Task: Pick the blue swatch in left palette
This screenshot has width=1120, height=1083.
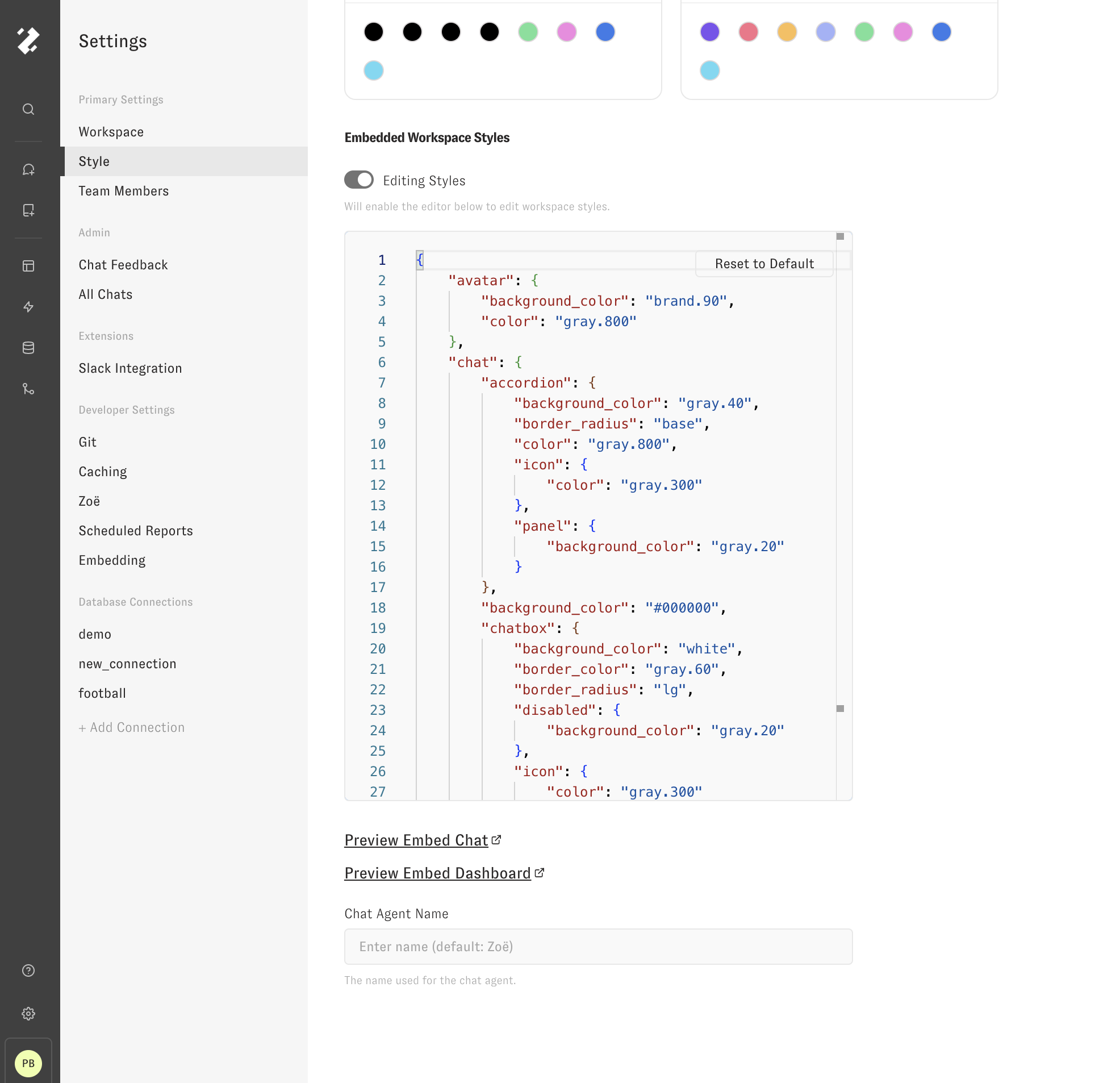Action: (x=605, y=32)
